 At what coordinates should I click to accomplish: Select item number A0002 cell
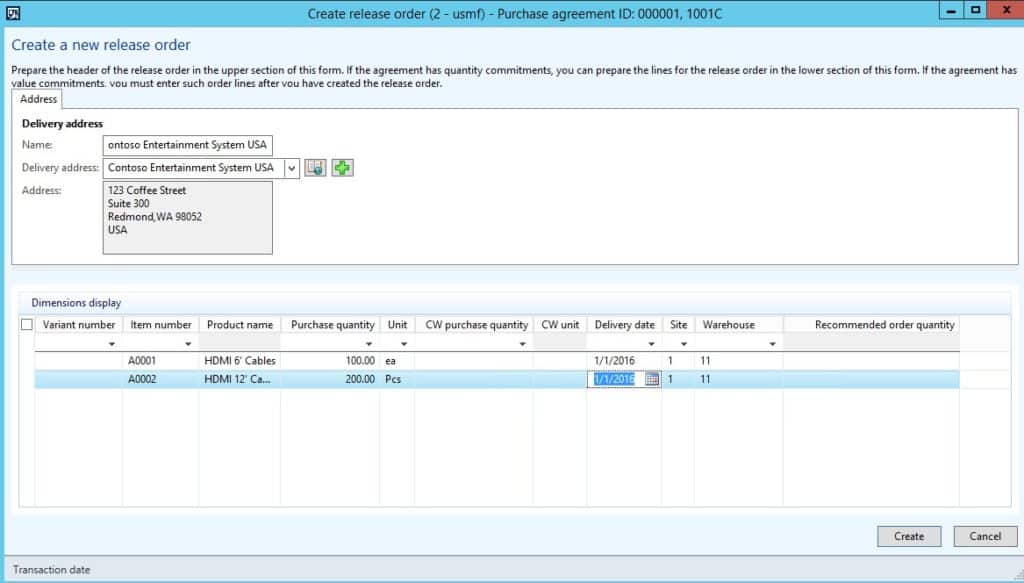pos(161,379)
